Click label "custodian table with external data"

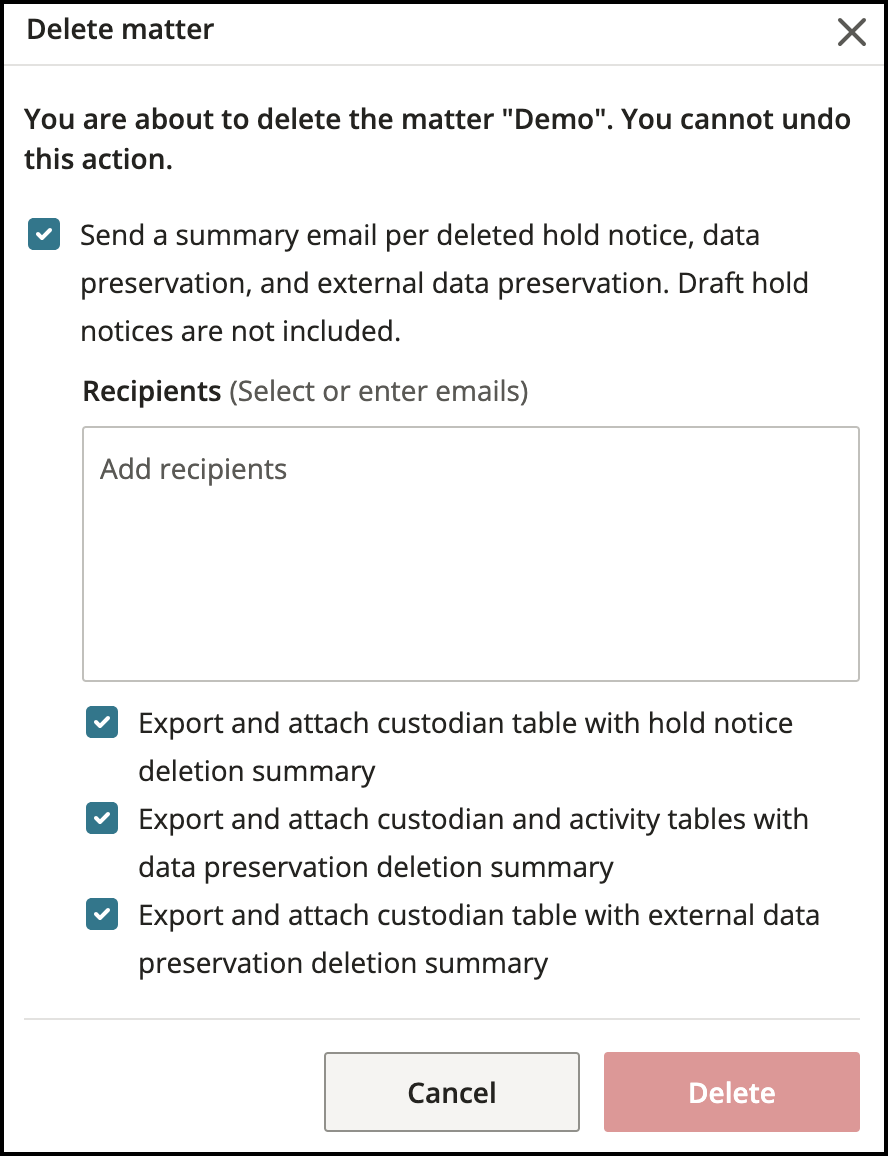tap(598, 915)
